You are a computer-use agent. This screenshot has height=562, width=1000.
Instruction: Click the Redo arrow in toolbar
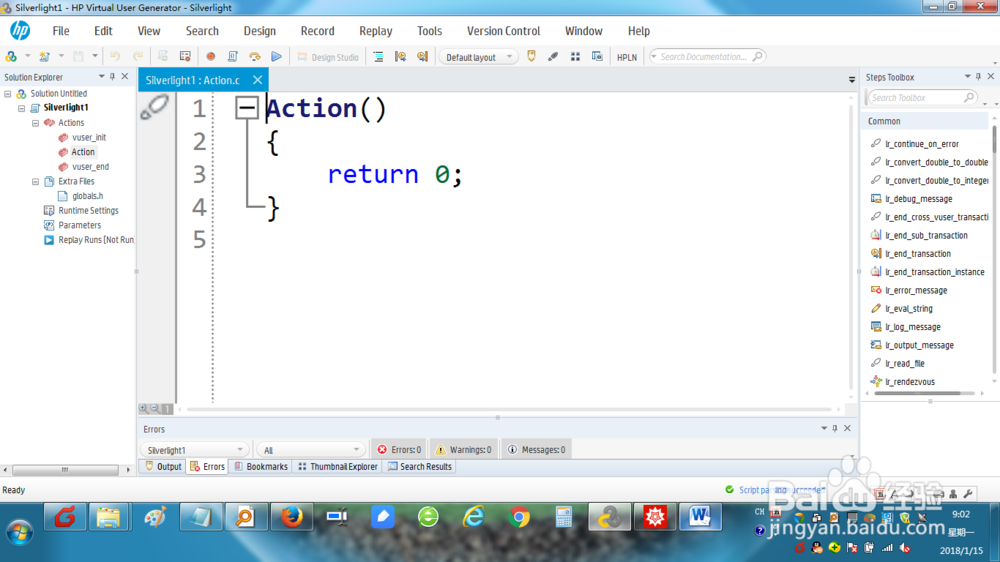click(138, 57)
